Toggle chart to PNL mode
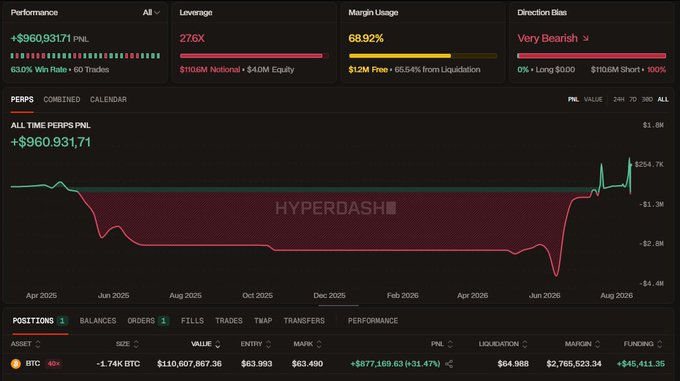 pyautogui.click(x=573, y=100)
